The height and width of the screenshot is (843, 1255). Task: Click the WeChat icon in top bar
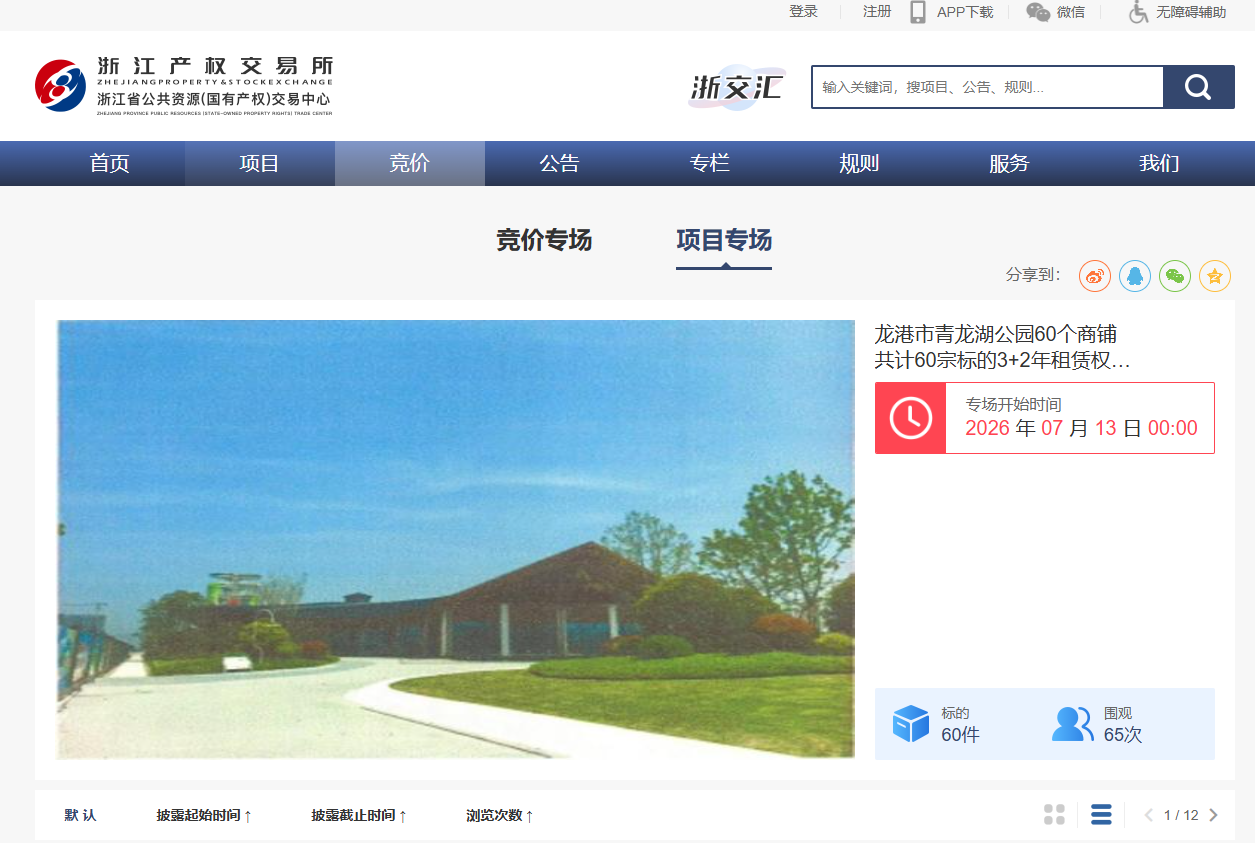[1038, 12]
